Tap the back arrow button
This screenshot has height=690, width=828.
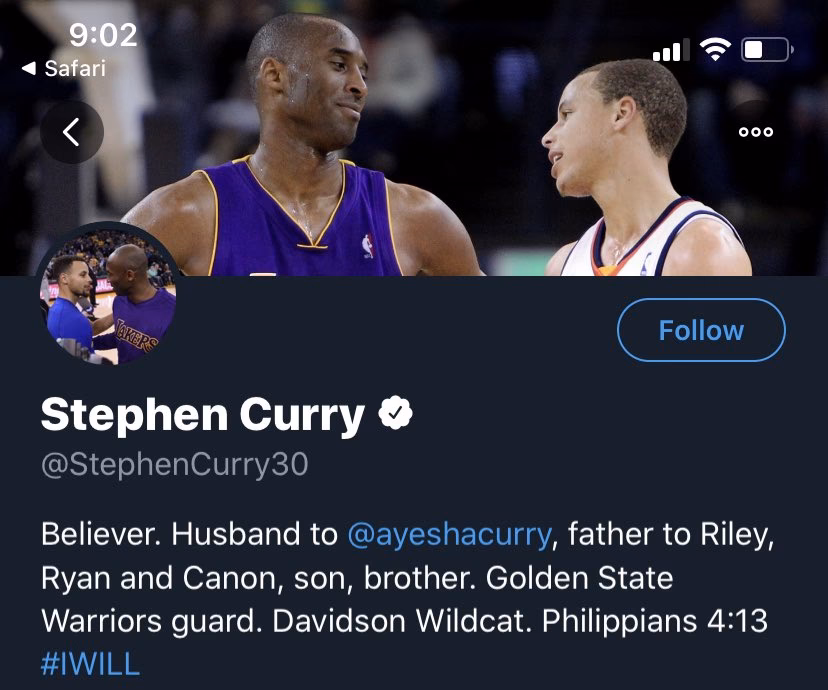tap(71, 132)
